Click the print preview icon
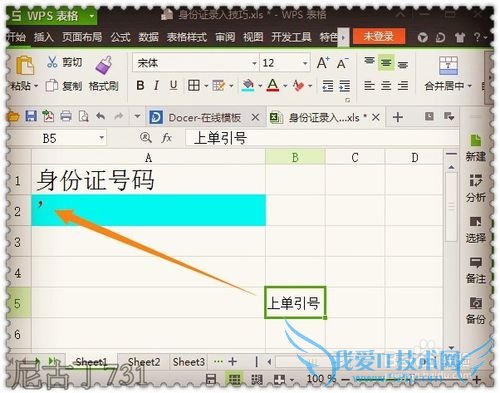The image size is (500, 393). pos(83,116)
